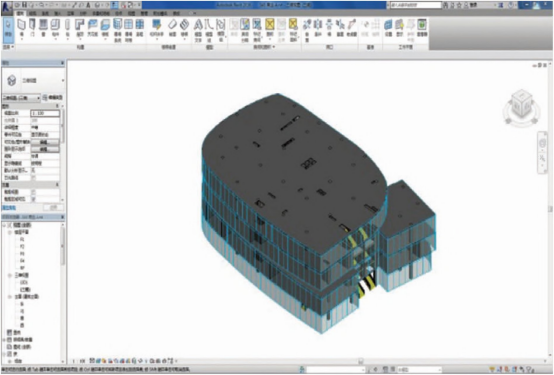554x375 pixels.
Task: Click the Edit Type button in Properties
Action: coord(53,98)
